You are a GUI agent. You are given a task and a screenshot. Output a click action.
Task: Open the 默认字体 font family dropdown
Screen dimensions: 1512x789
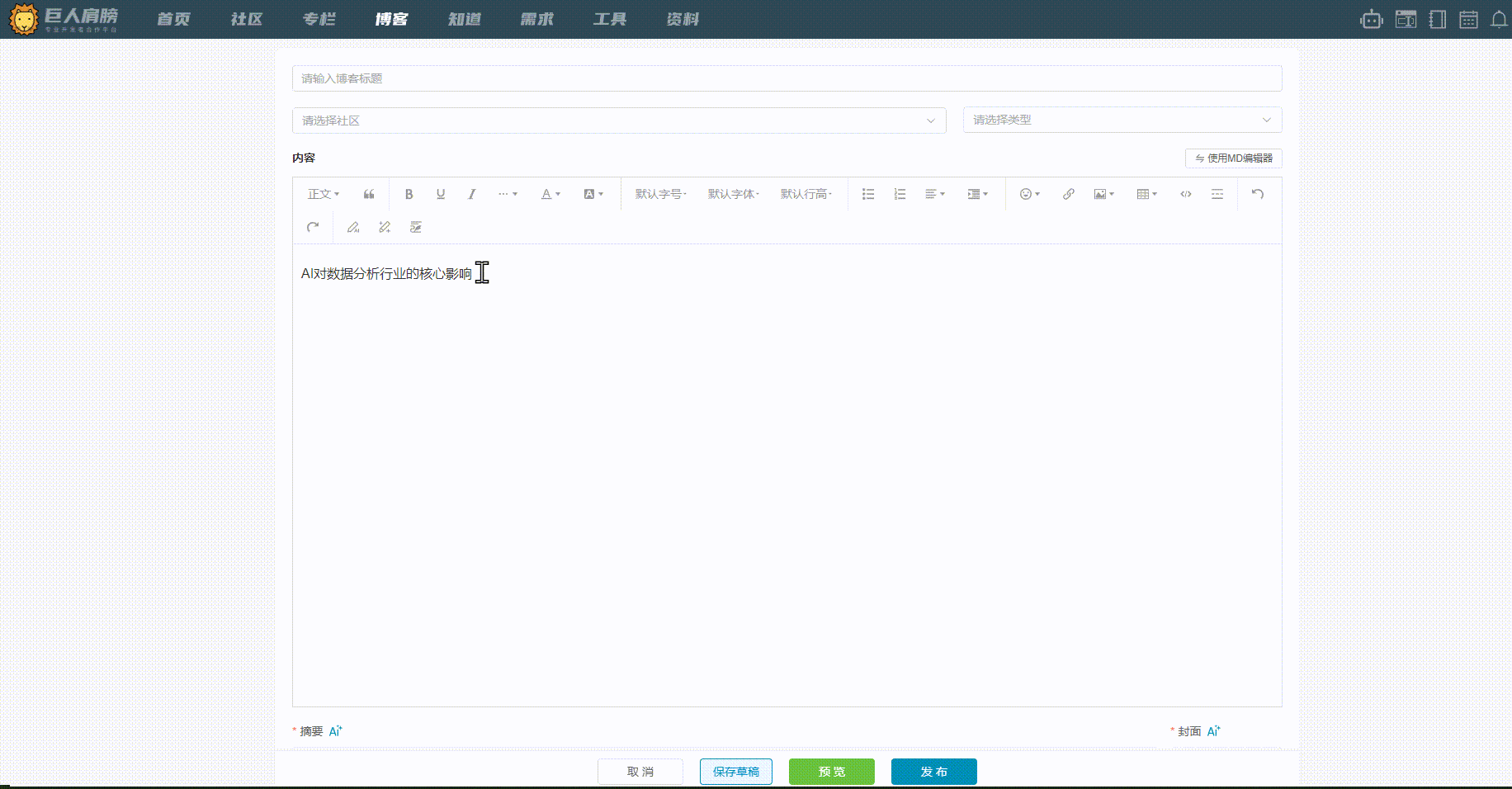[x=733, y=194]
